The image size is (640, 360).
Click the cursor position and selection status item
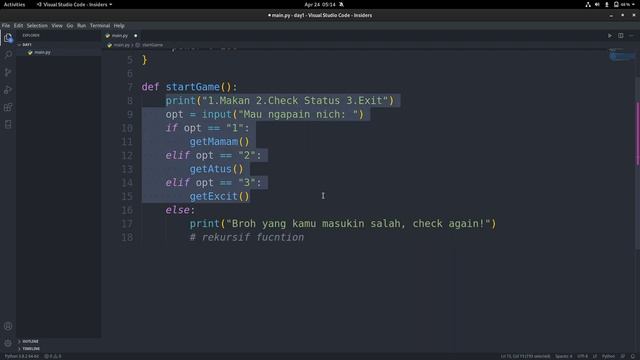pyautogui.click(x=525, y=356)
